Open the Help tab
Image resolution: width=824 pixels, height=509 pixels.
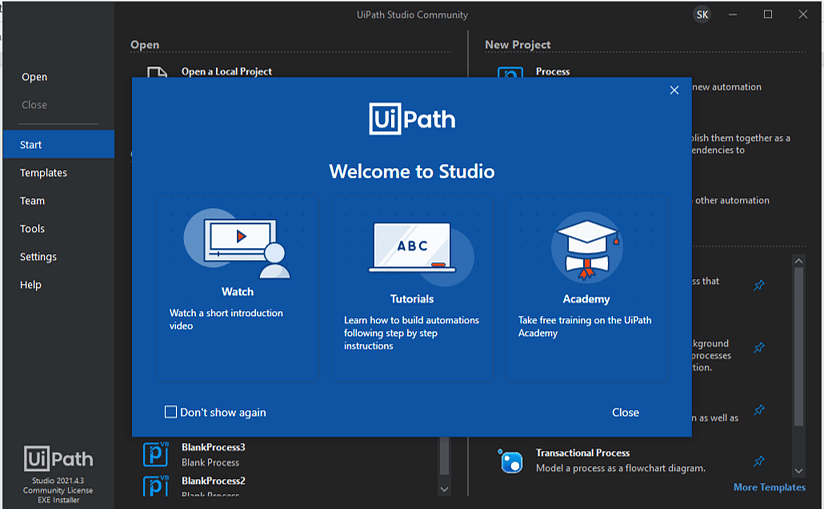(30, 285)
